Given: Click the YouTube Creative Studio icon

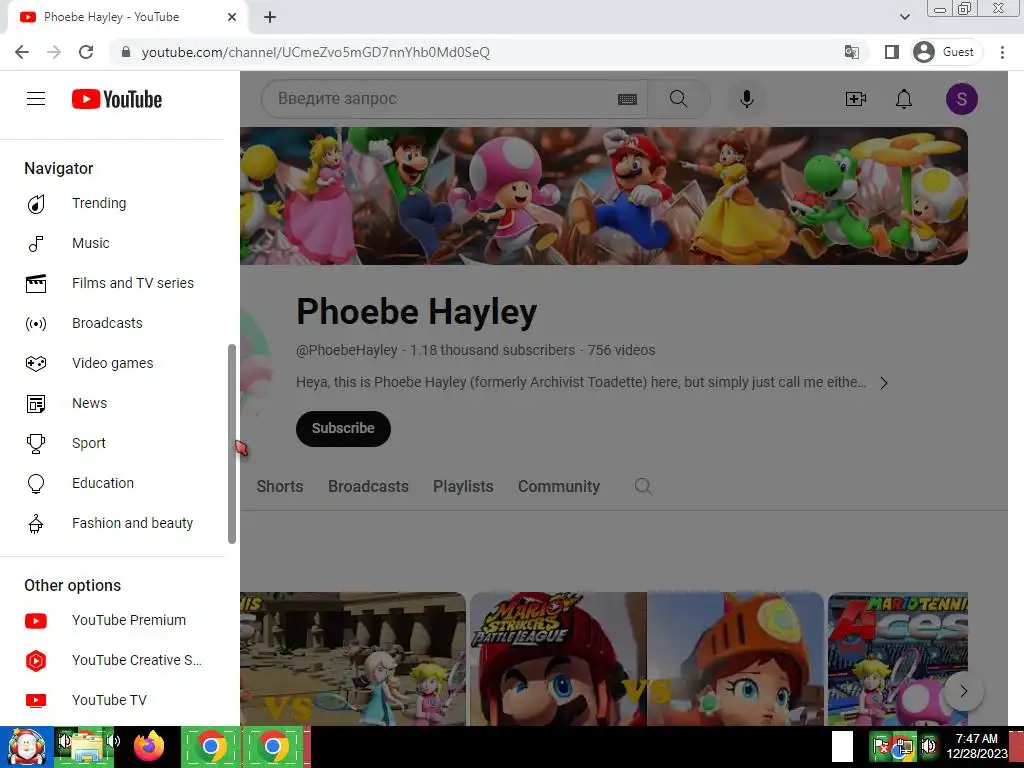Looking at the screenshot, I should coord(36,660).
